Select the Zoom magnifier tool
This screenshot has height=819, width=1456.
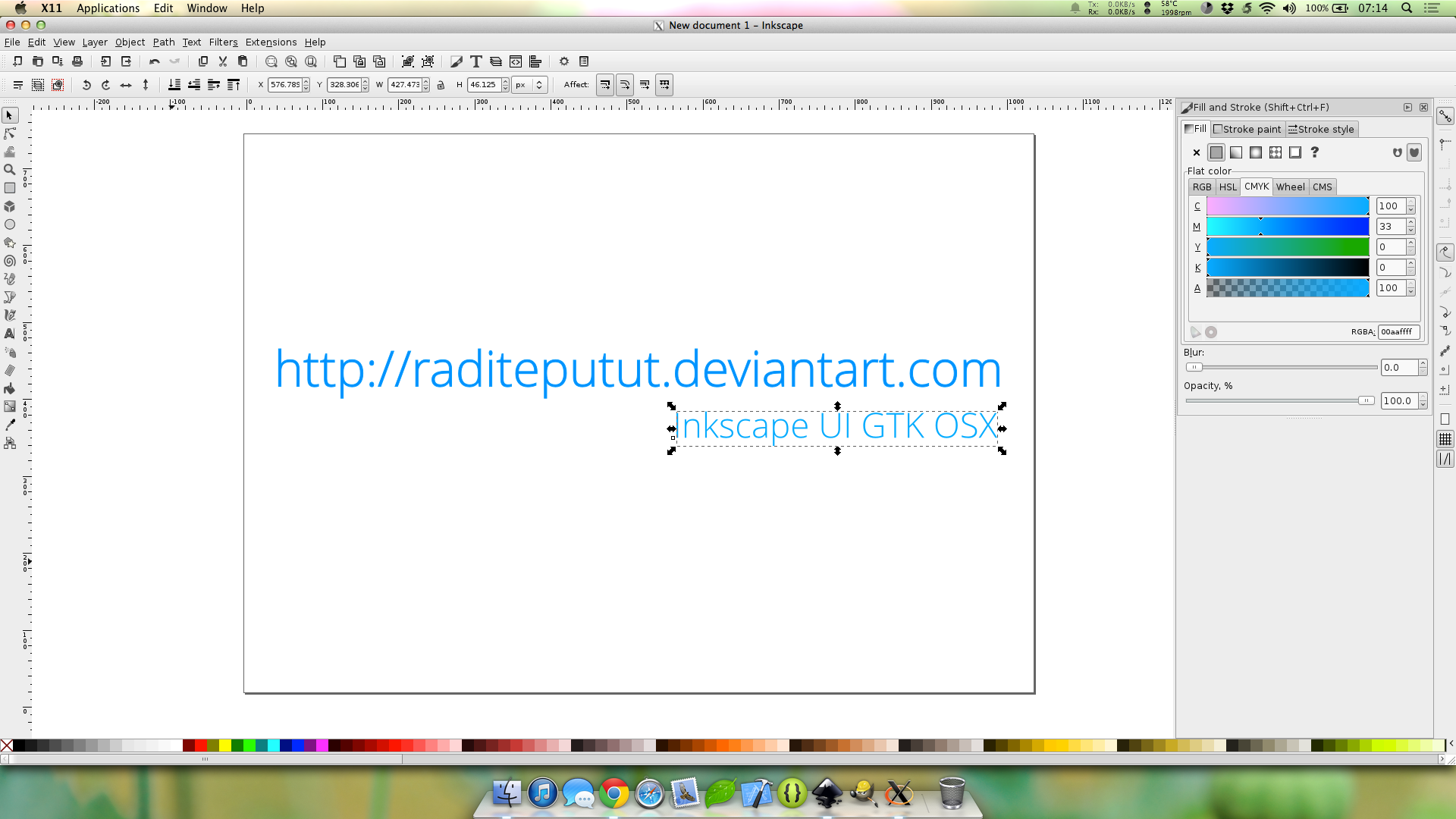(10, 170)
